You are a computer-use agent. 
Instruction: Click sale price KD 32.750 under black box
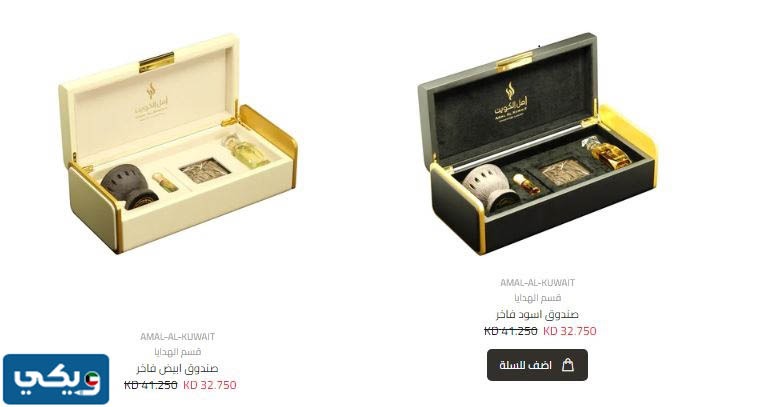tap(570, 331)
